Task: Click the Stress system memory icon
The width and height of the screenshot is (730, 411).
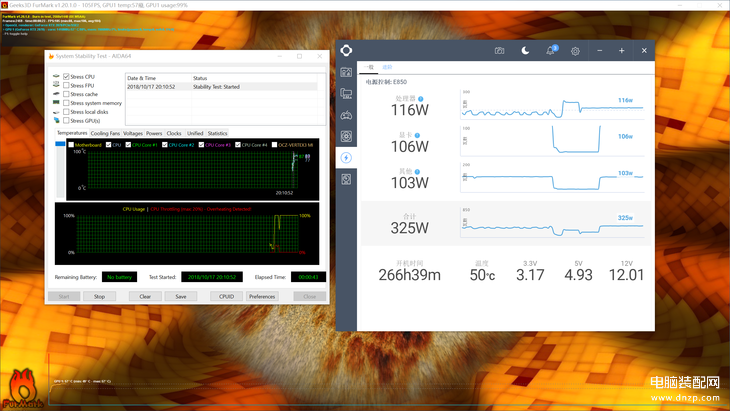Action: [56, 103]
